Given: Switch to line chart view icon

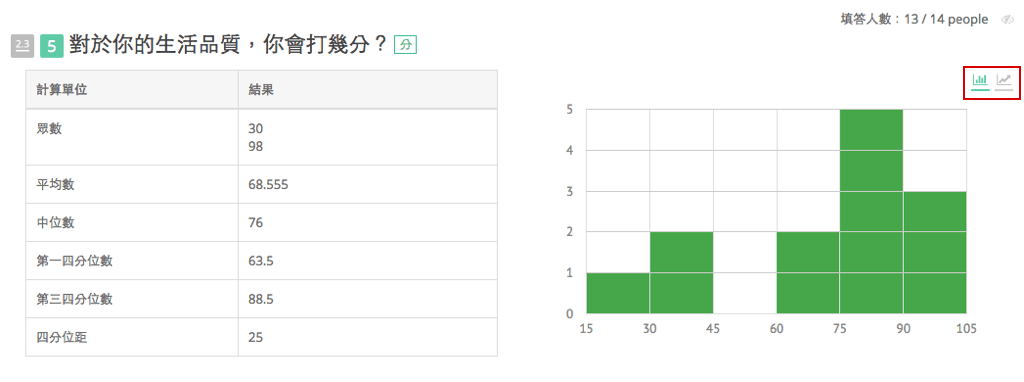Looking at the screenshot, I should click(1003, 82).
